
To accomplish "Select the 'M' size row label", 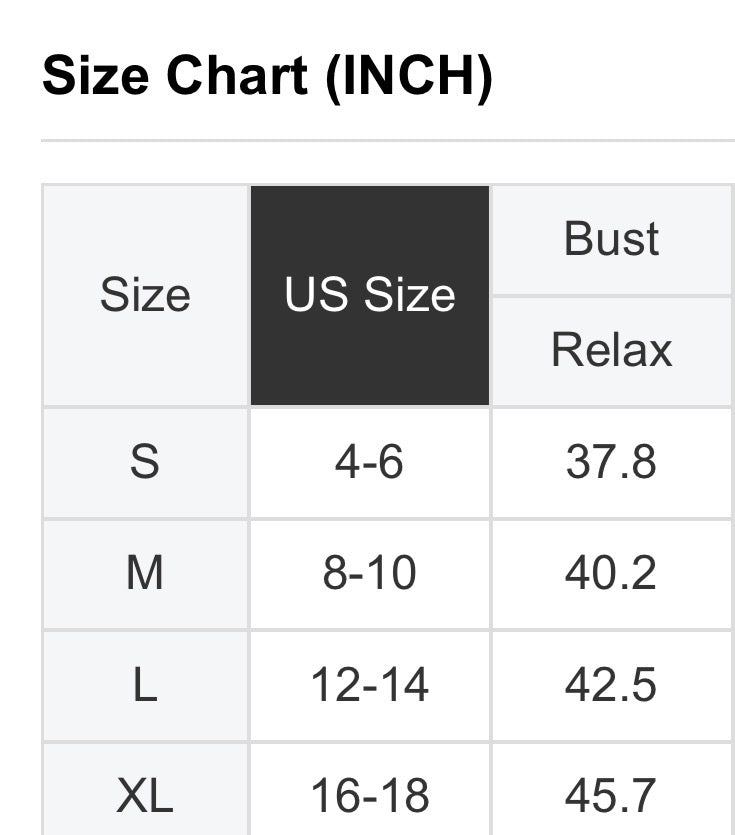I will click(x=145, y=574).
